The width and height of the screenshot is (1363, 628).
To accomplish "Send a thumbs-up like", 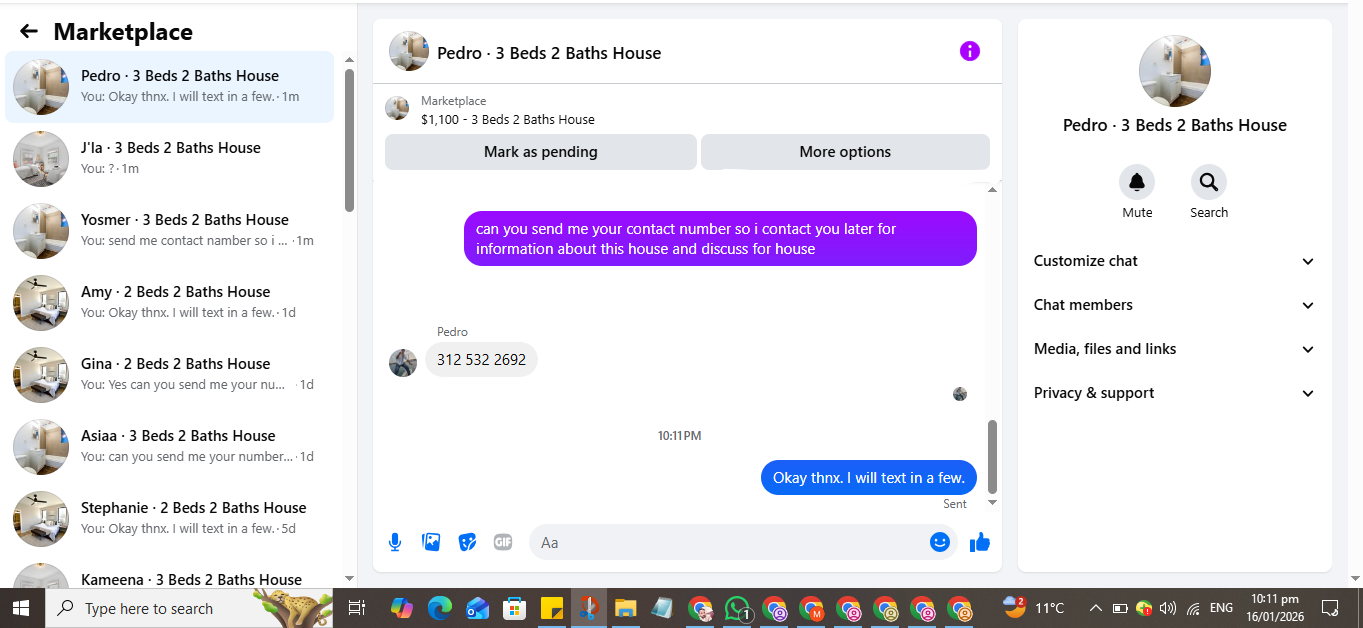I will (x=980, y=542).
